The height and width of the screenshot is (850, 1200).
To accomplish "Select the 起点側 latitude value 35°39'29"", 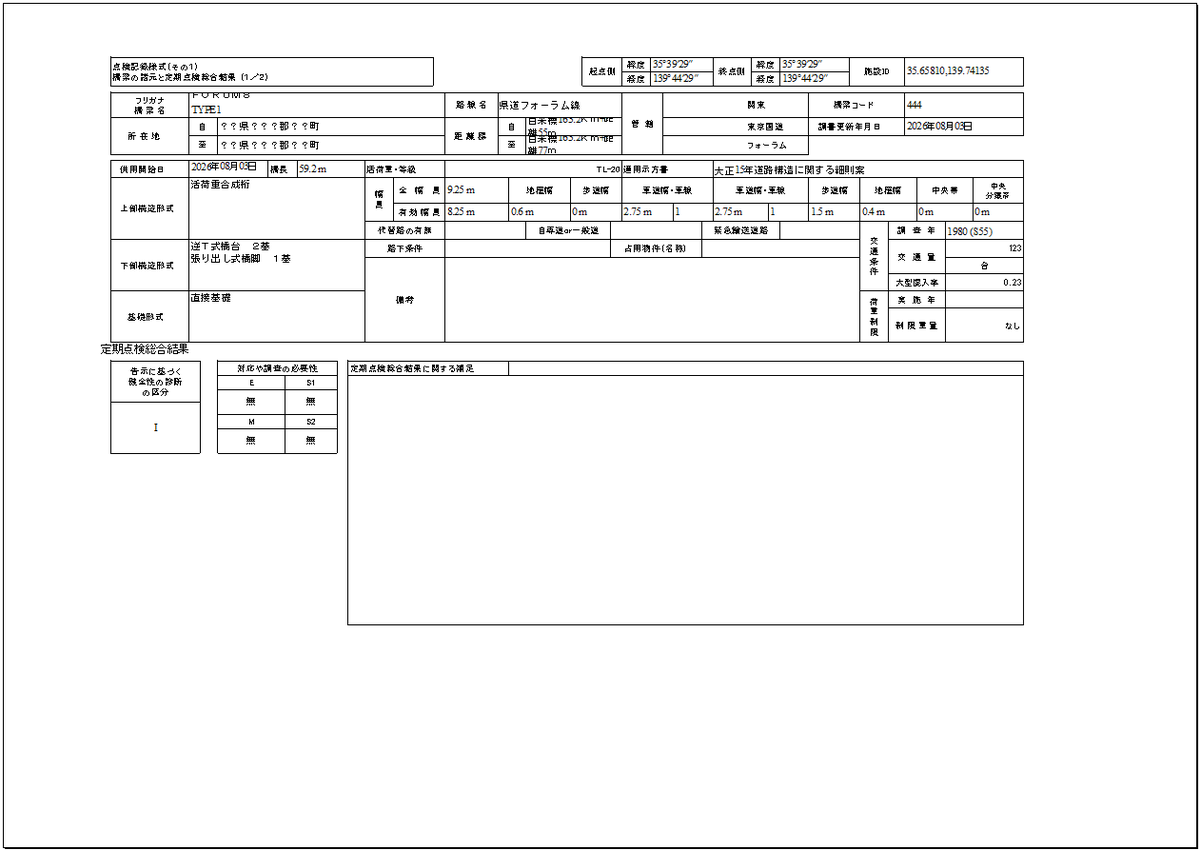I will click(x=672, y=64).
